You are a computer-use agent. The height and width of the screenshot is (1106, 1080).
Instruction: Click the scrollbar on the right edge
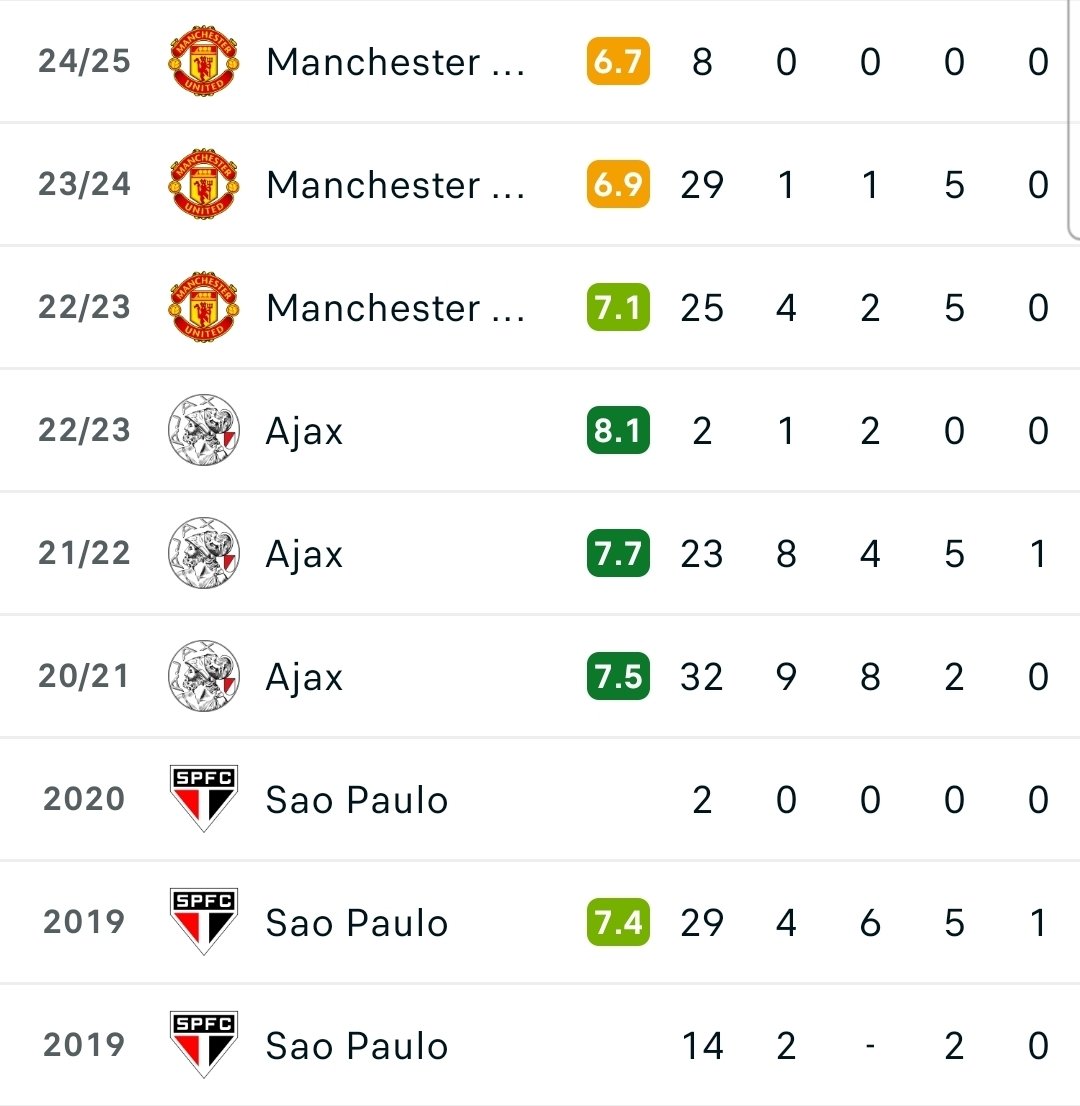click(1074, 120)
